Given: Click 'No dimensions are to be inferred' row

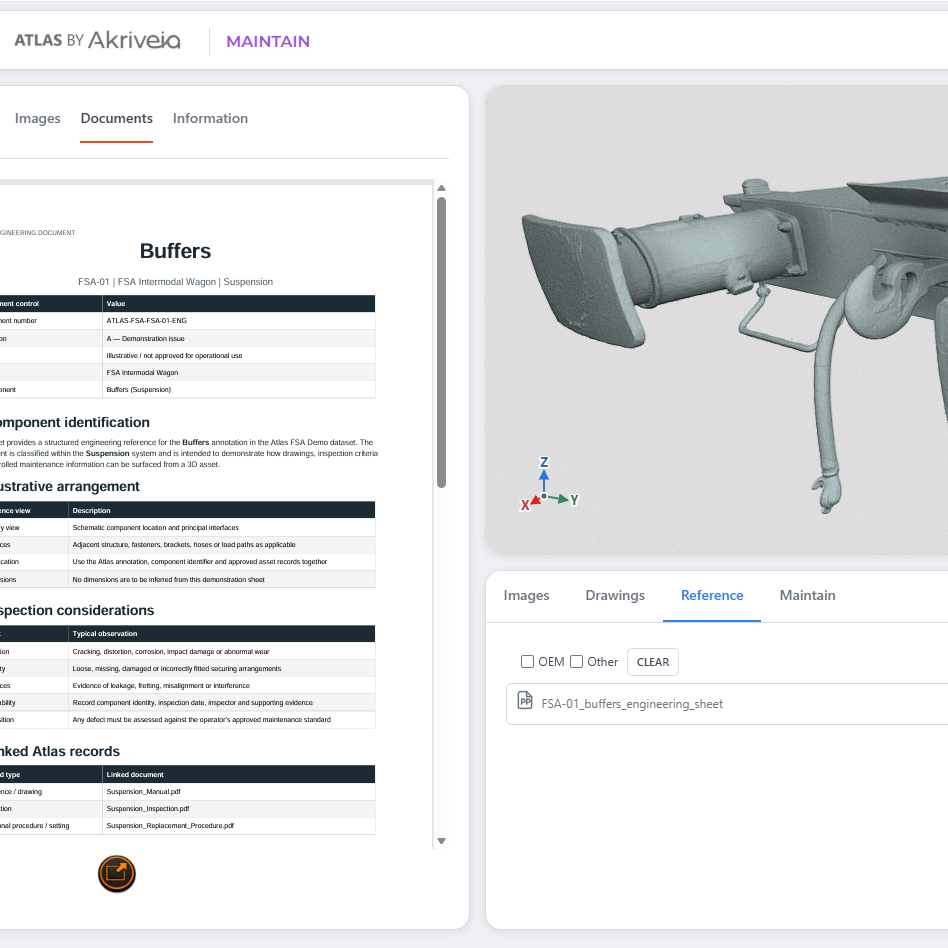Looking at the screenshot, I should point(169,579).
